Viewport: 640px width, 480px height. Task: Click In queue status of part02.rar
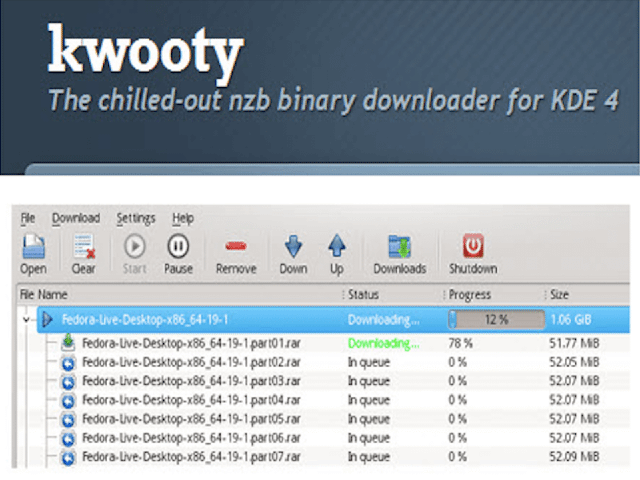coord(369,362)
